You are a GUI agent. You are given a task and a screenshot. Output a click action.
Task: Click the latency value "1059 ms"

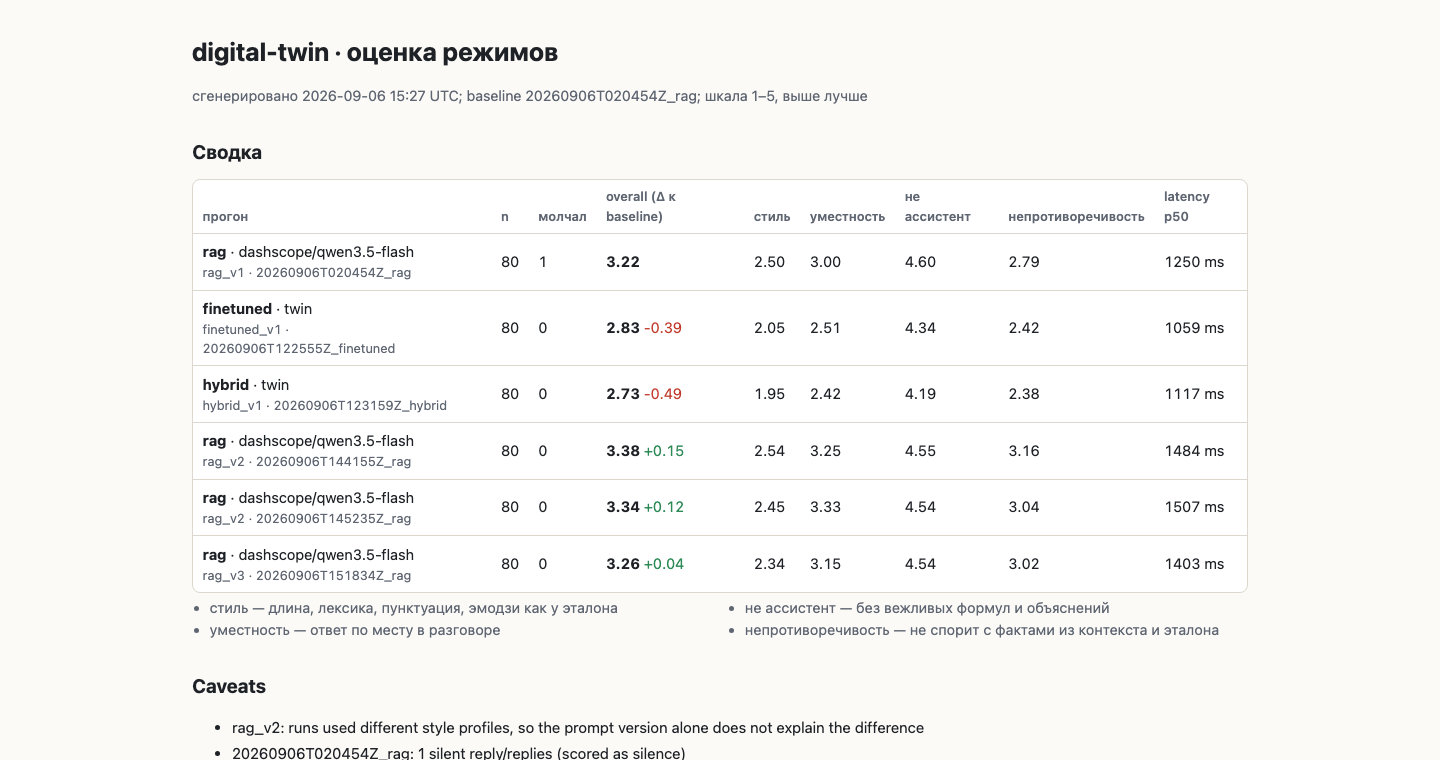[x=1195, y=328]
